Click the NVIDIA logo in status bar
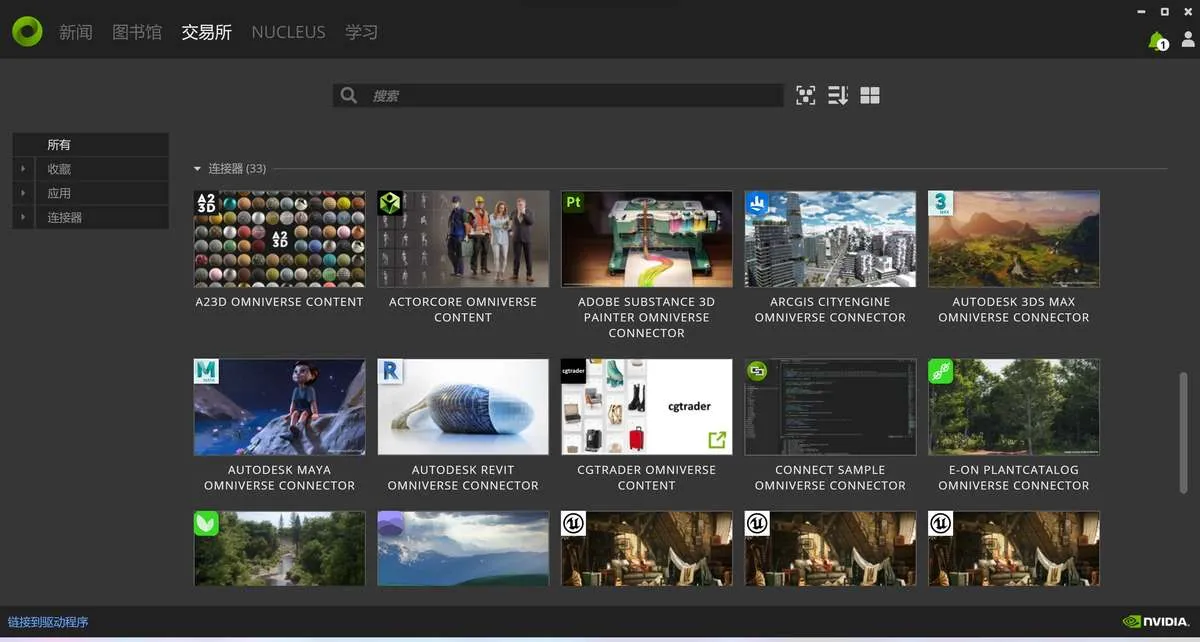The height and width of the screenshot is (642, 1200). click(x=1156, y=622)
